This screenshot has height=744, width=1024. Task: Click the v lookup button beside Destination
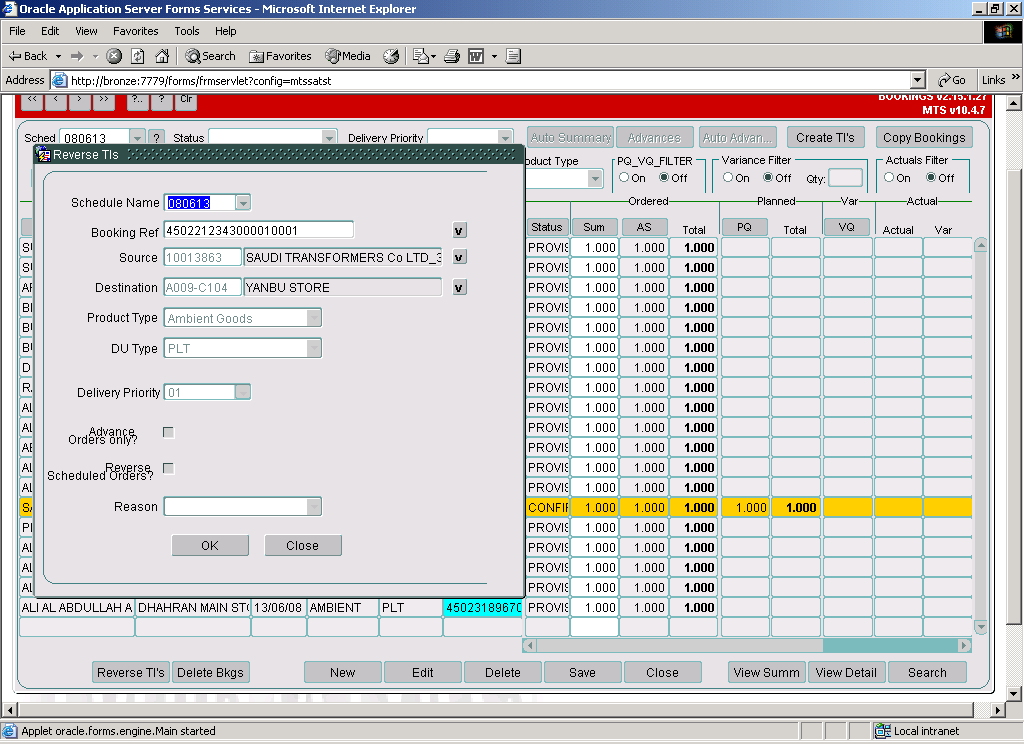[460, 287]
